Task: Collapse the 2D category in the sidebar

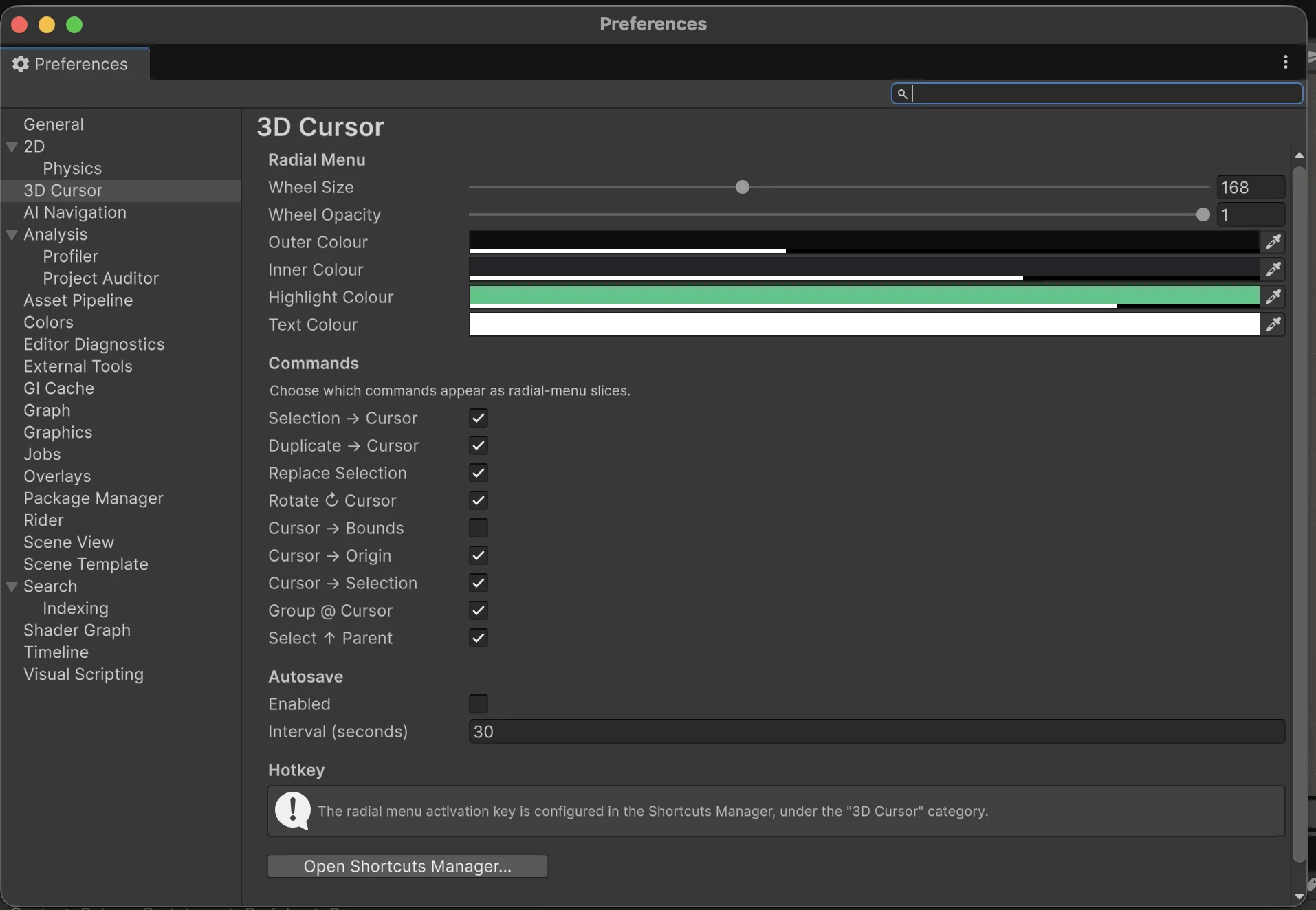Action: (x=12, y=146)
